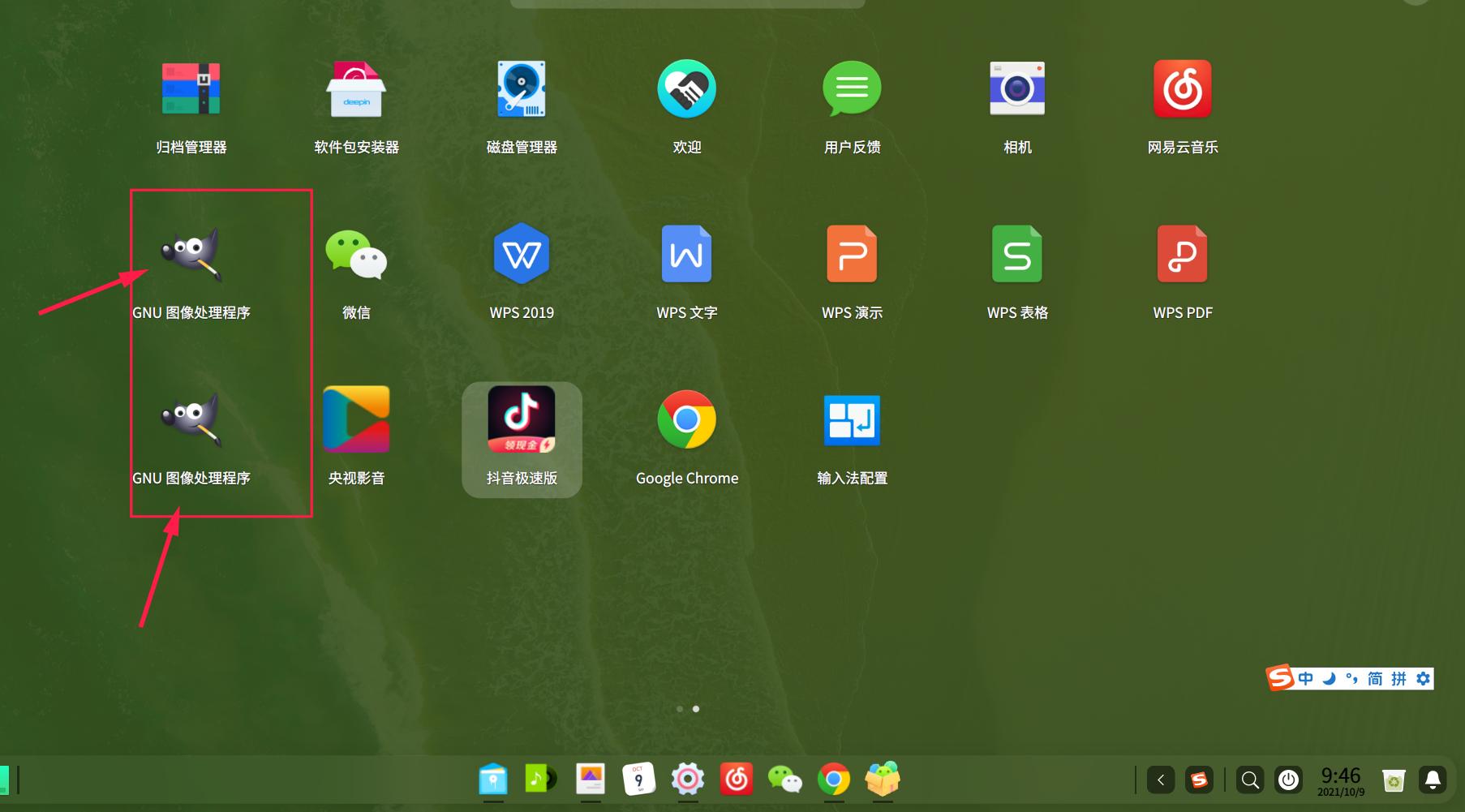Open the dock search magnifier

[1250, 780]
